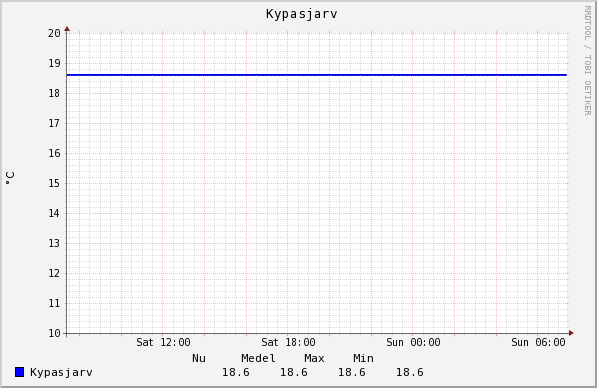Click the red arrow ending the x-axis
This screenshot has height=388, width=597.
click(571, 333)
